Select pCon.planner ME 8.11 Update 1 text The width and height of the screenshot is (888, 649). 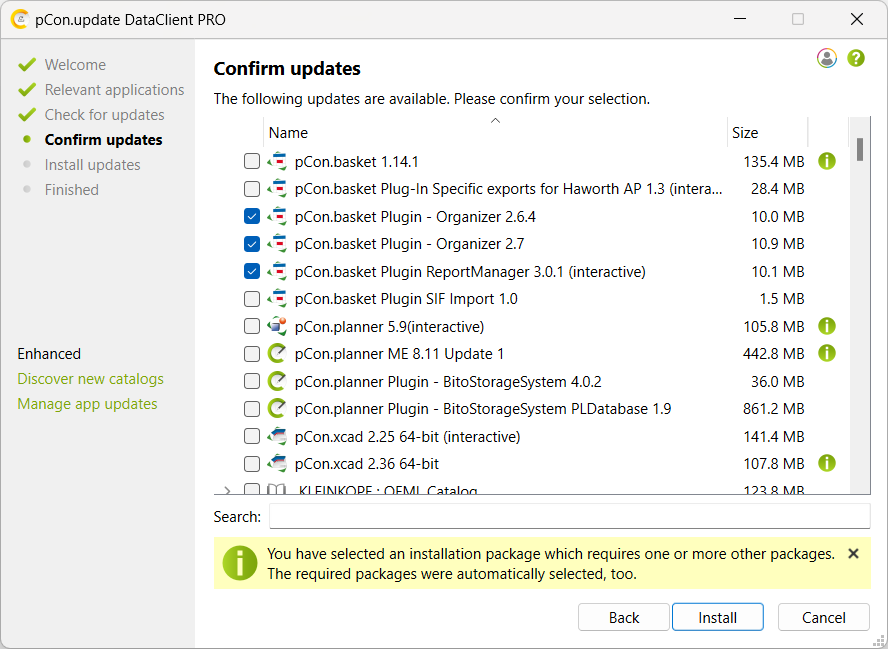click(x=399, y=354)
